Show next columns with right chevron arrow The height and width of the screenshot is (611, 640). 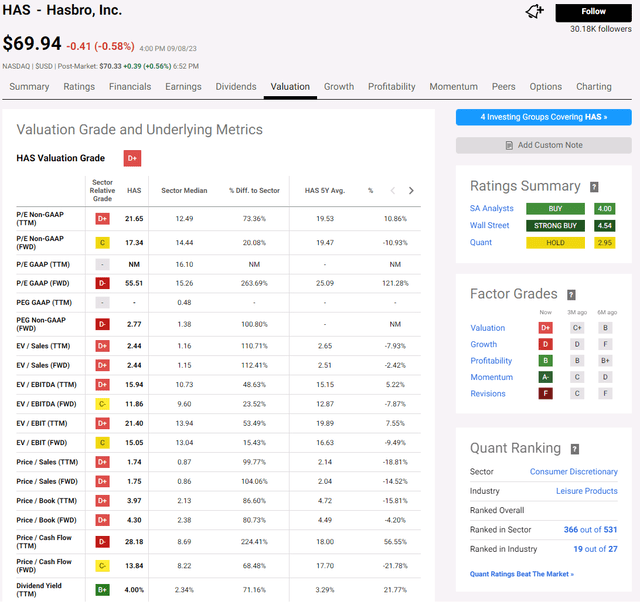411,191
